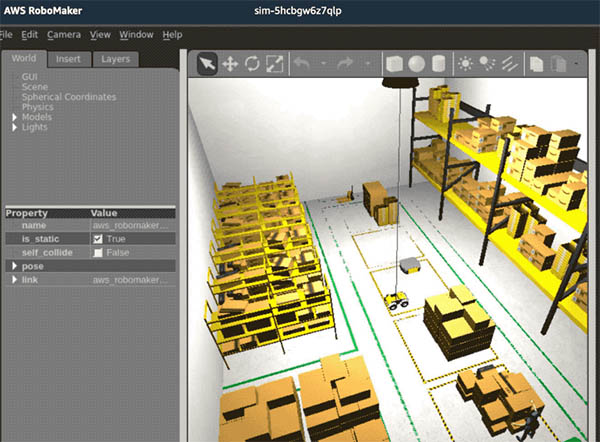Click the Paste icon in toolbar
600x442 pixels.
pyautogui.click(x=558, y=64)
